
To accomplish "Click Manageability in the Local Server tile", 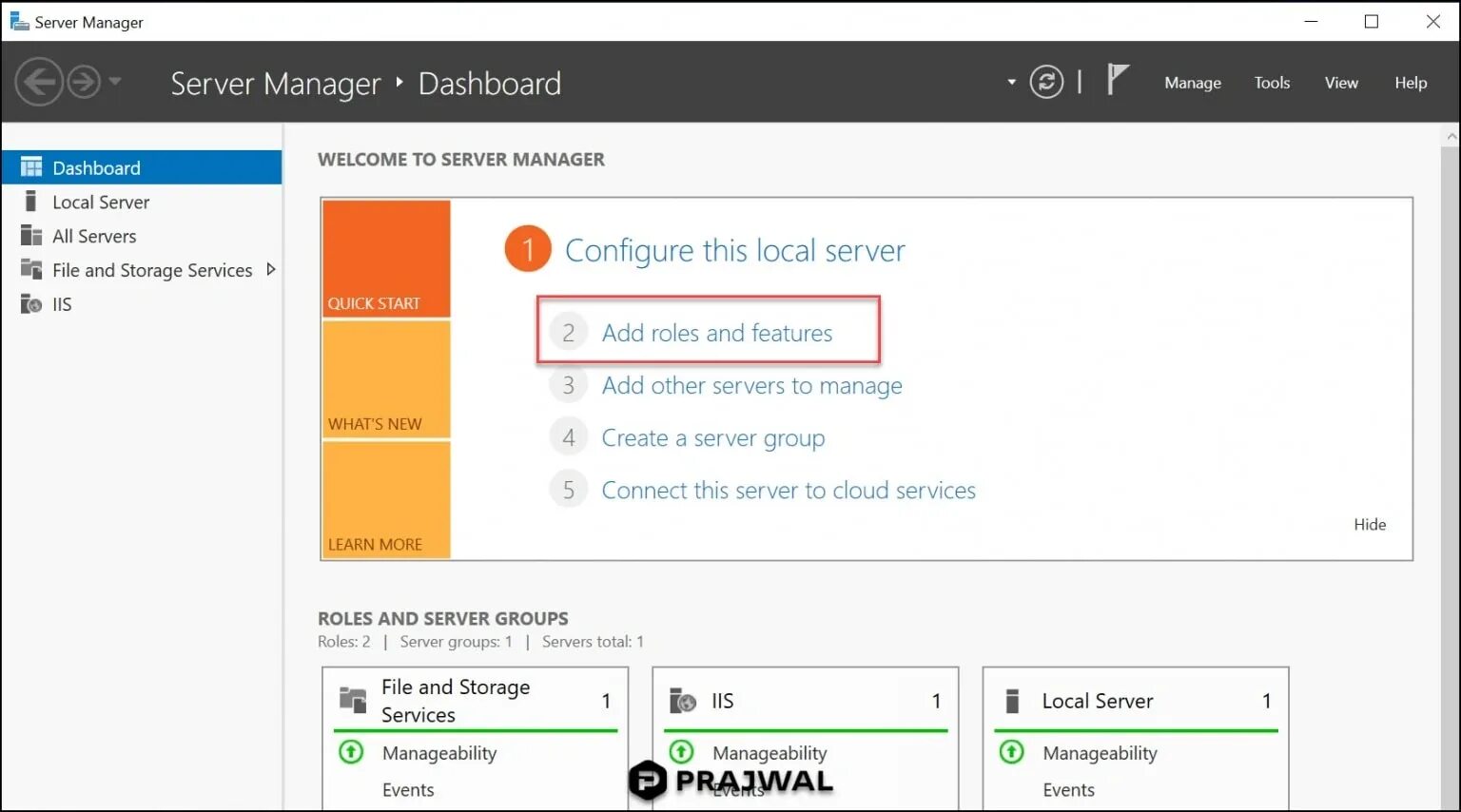I will coord(1100,753).
